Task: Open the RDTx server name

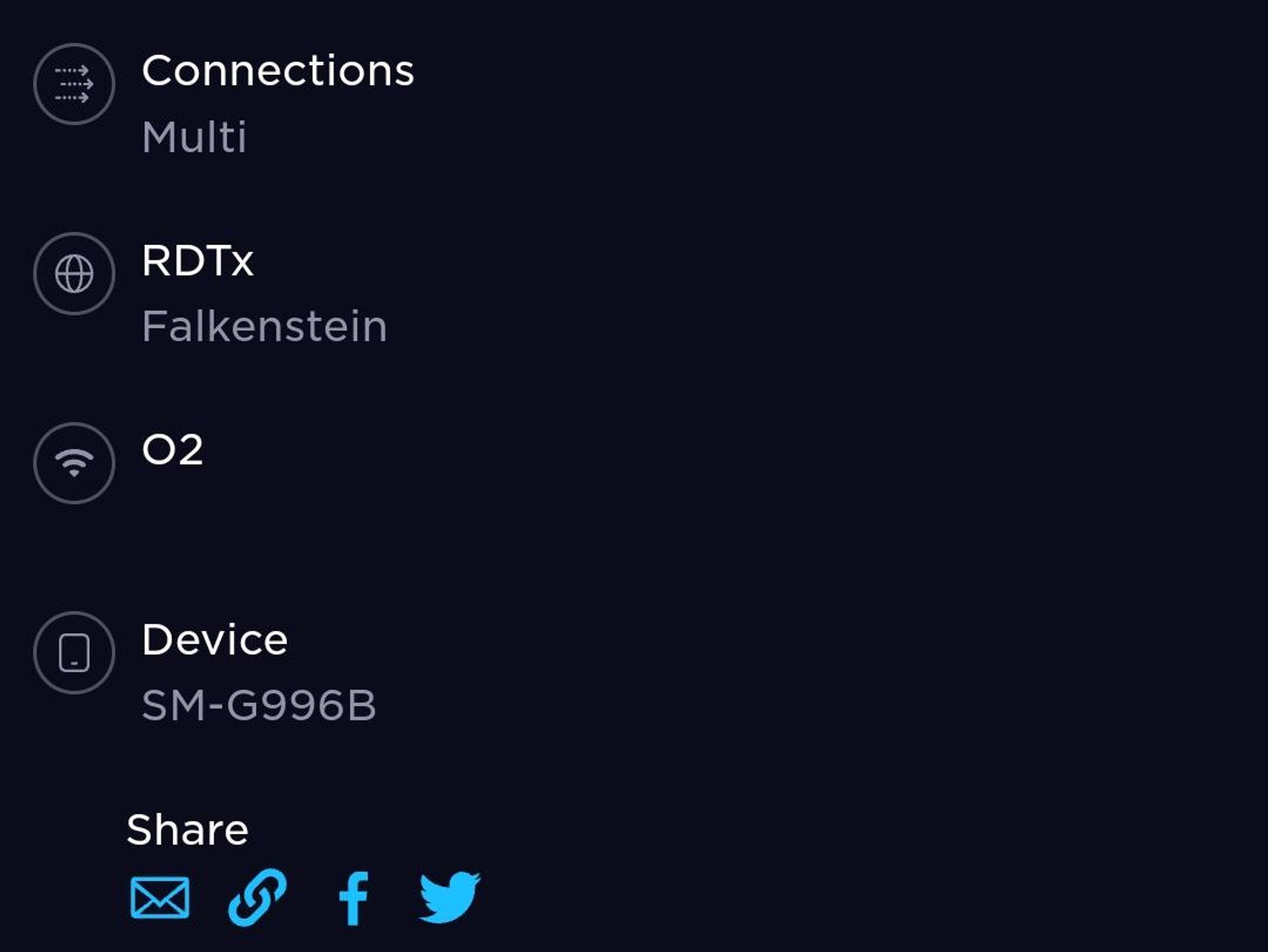Action: 198,261
